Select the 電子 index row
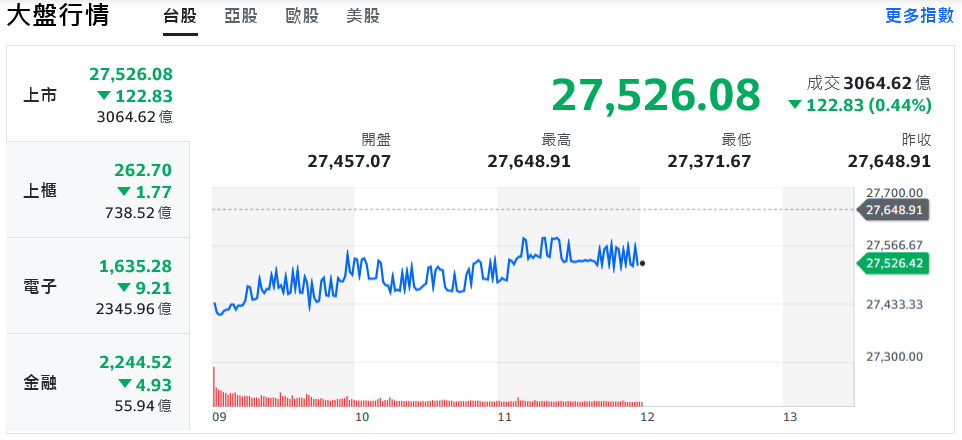This screenshot has width=962, height=440. point(97,287)
